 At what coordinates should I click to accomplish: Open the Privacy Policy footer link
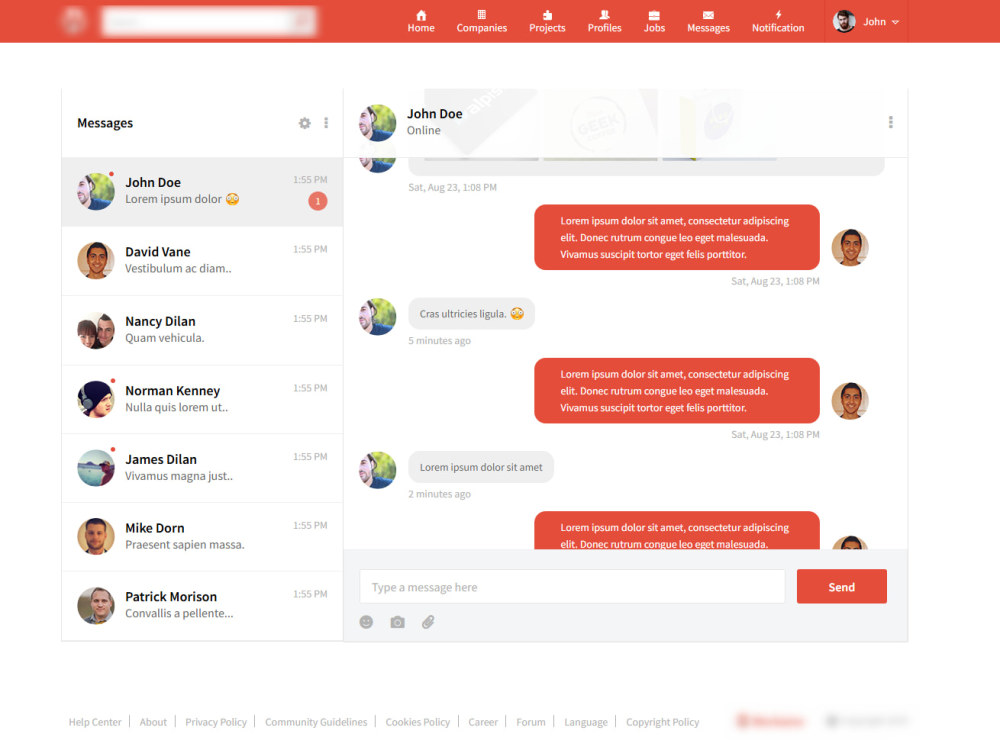click(x=216, y=722)
